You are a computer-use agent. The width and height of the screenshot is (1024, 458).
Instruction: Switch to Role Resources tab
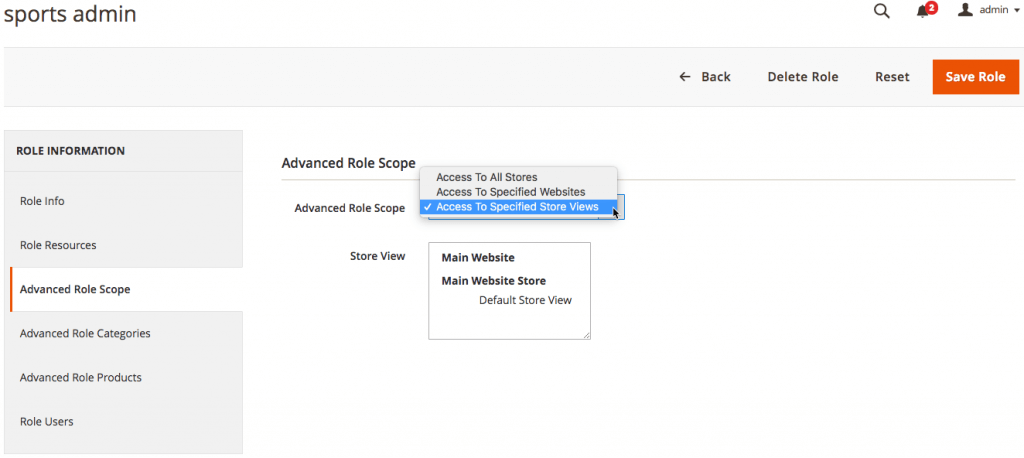(58, 245)
